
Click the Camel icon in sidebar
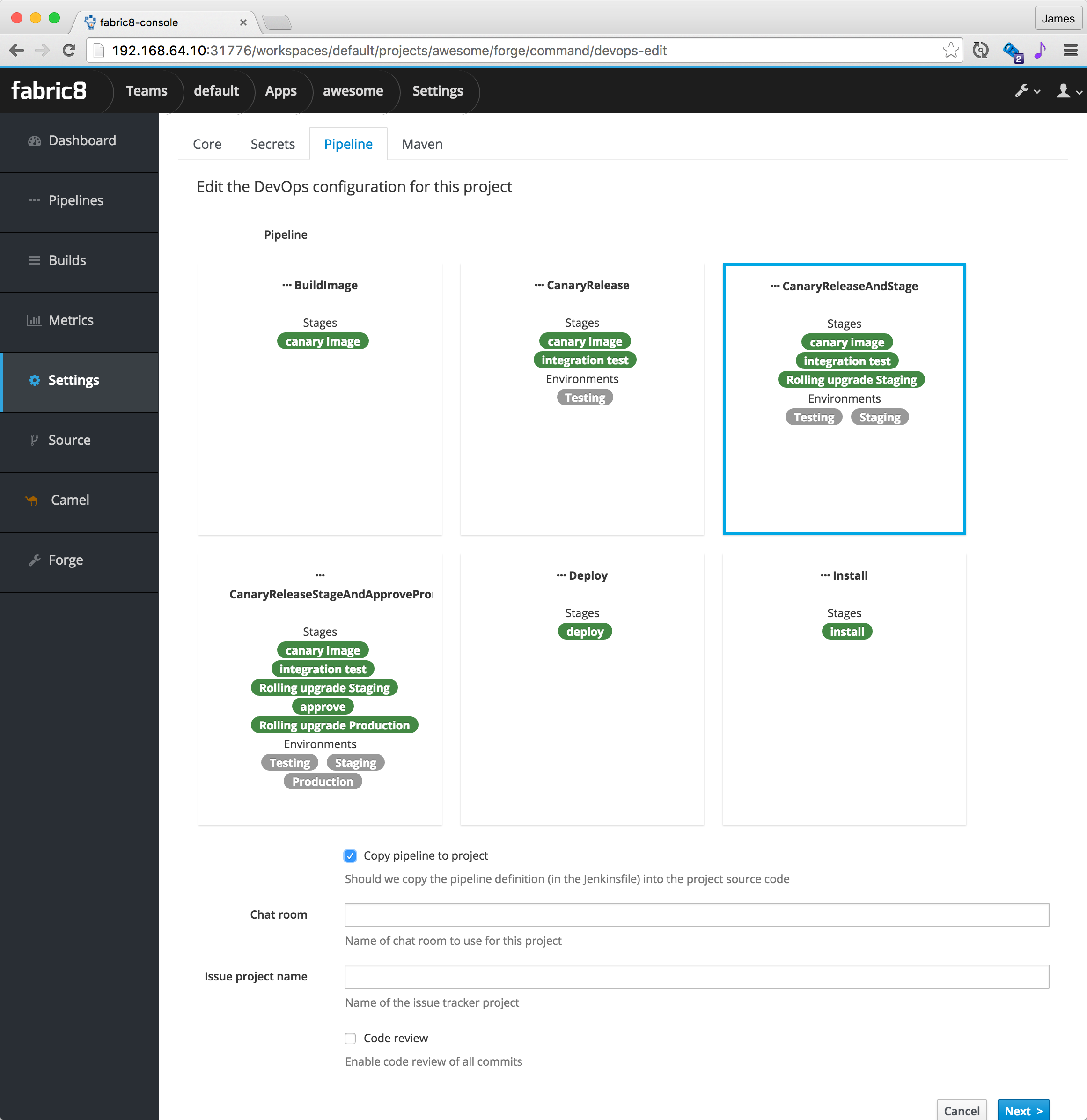[x=32, y=501]
